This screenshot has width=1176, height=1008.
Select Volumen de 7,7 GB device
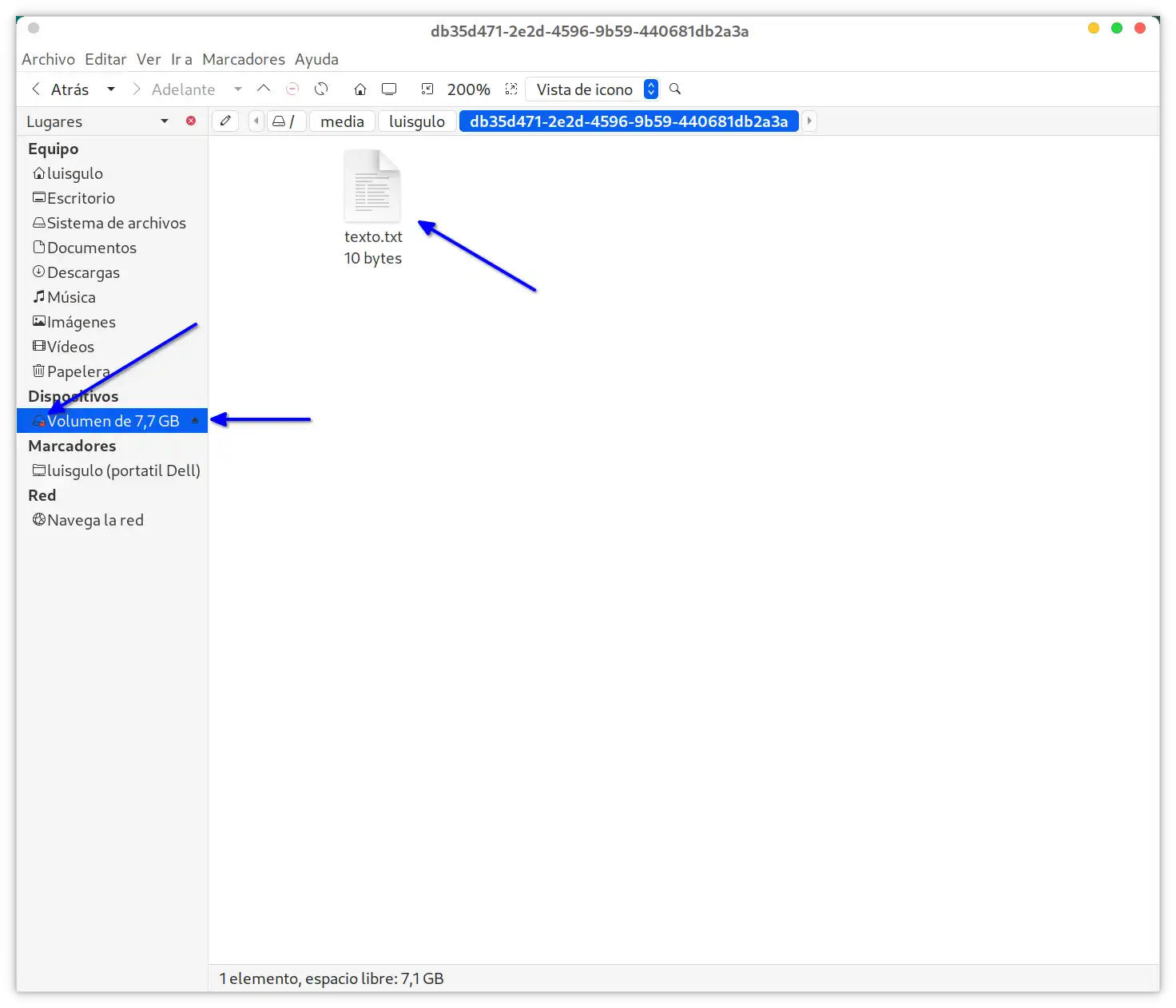tap(112, 421)
